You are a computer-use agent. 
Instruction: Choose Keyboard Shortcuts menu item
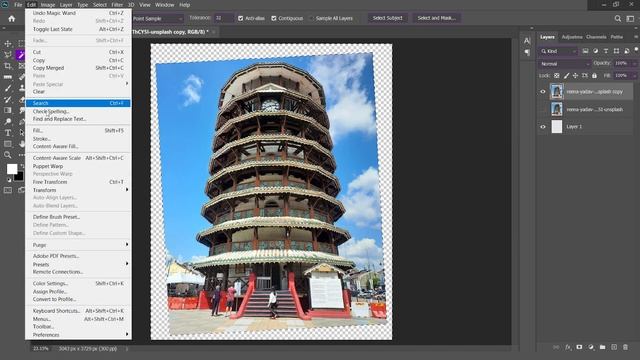[x=78, y=311]
